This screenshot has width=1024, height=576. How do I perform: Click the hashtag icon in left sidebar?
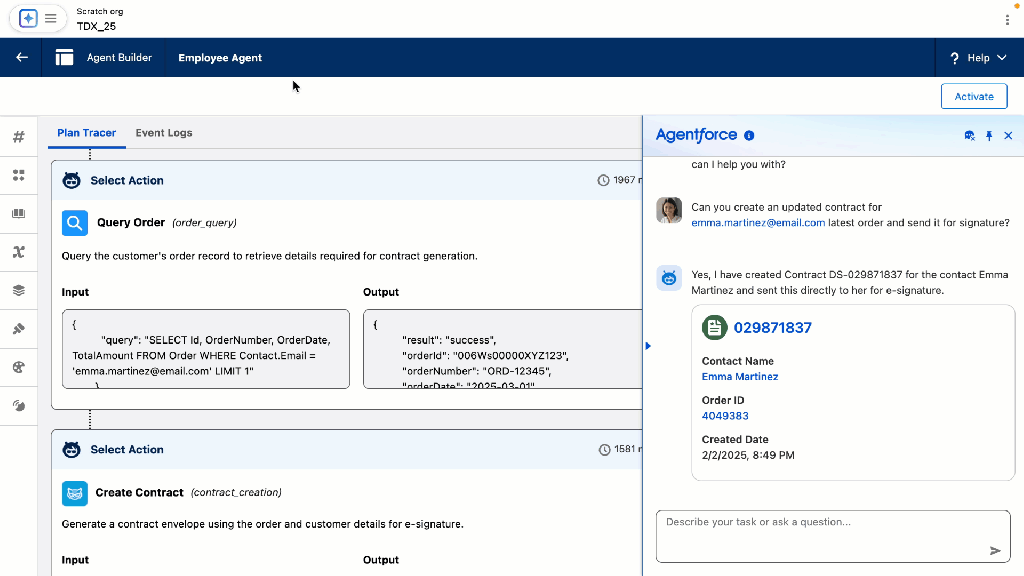pos(18,137)
